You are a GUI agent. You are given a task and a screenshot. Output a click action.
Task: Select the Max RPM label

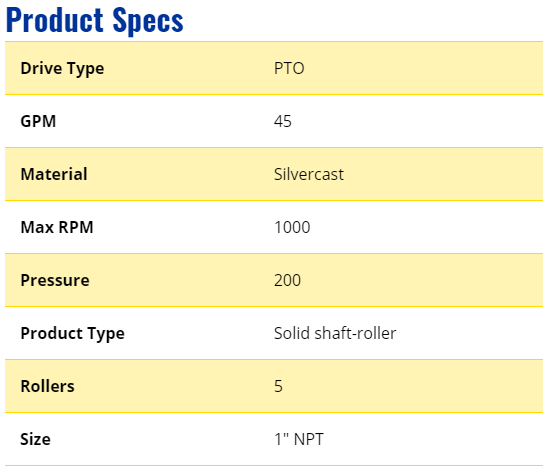coord(57,227)
